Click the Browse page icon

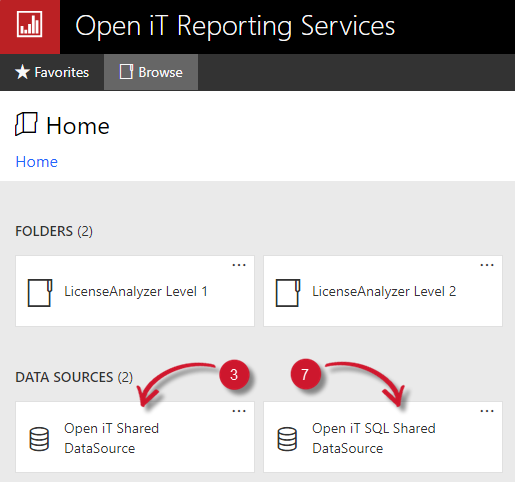tap(126, 72)
